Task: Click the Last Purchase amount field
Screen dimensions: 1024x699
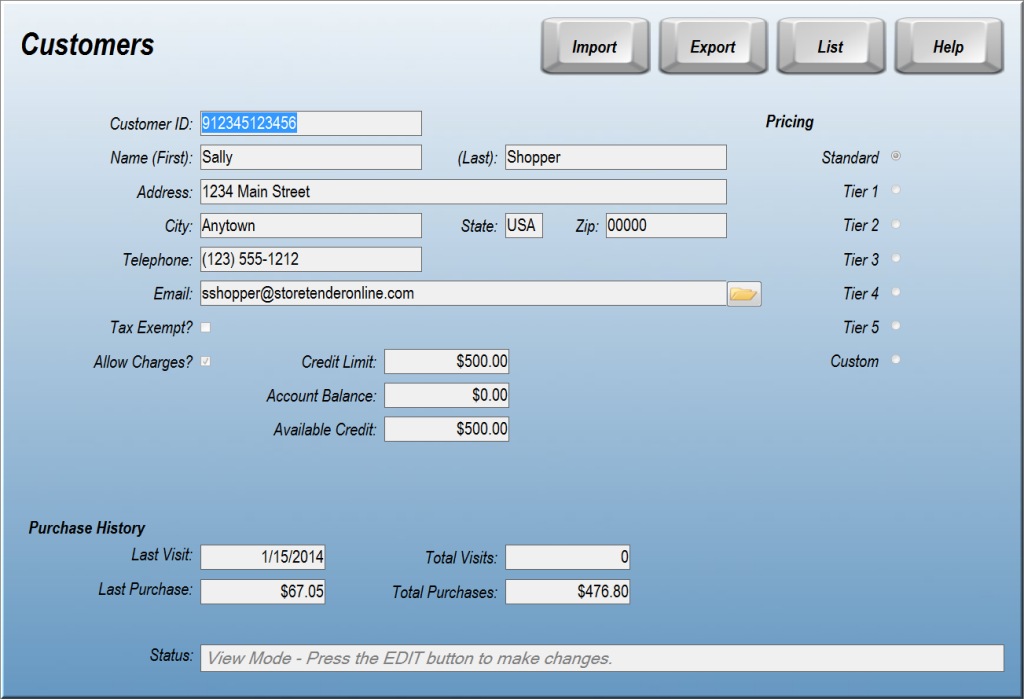Action: point(263,592)
